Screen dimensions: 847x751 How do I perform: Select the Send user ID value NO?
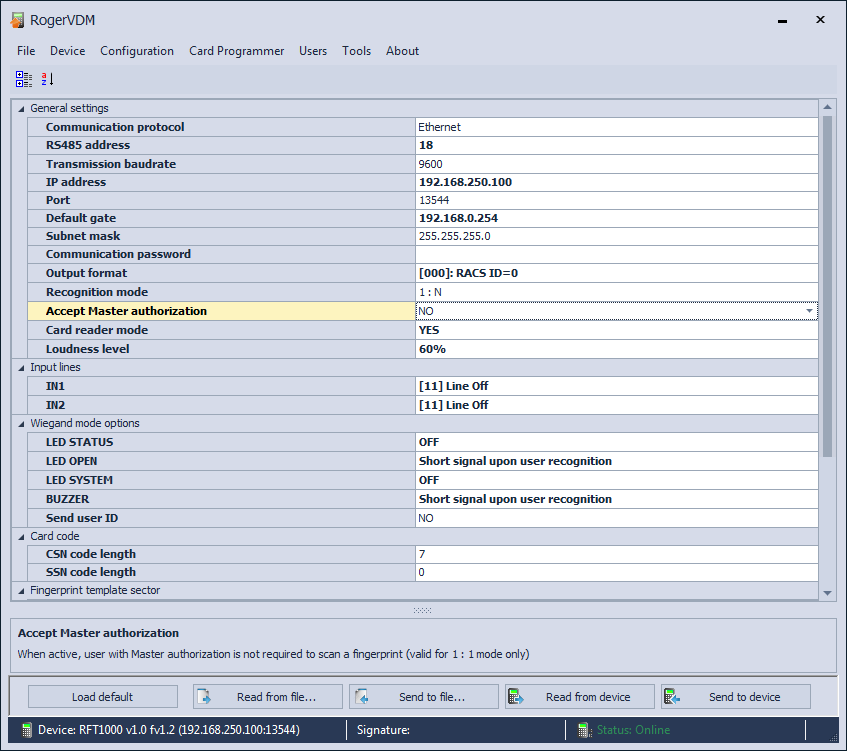tap(617, 518)
